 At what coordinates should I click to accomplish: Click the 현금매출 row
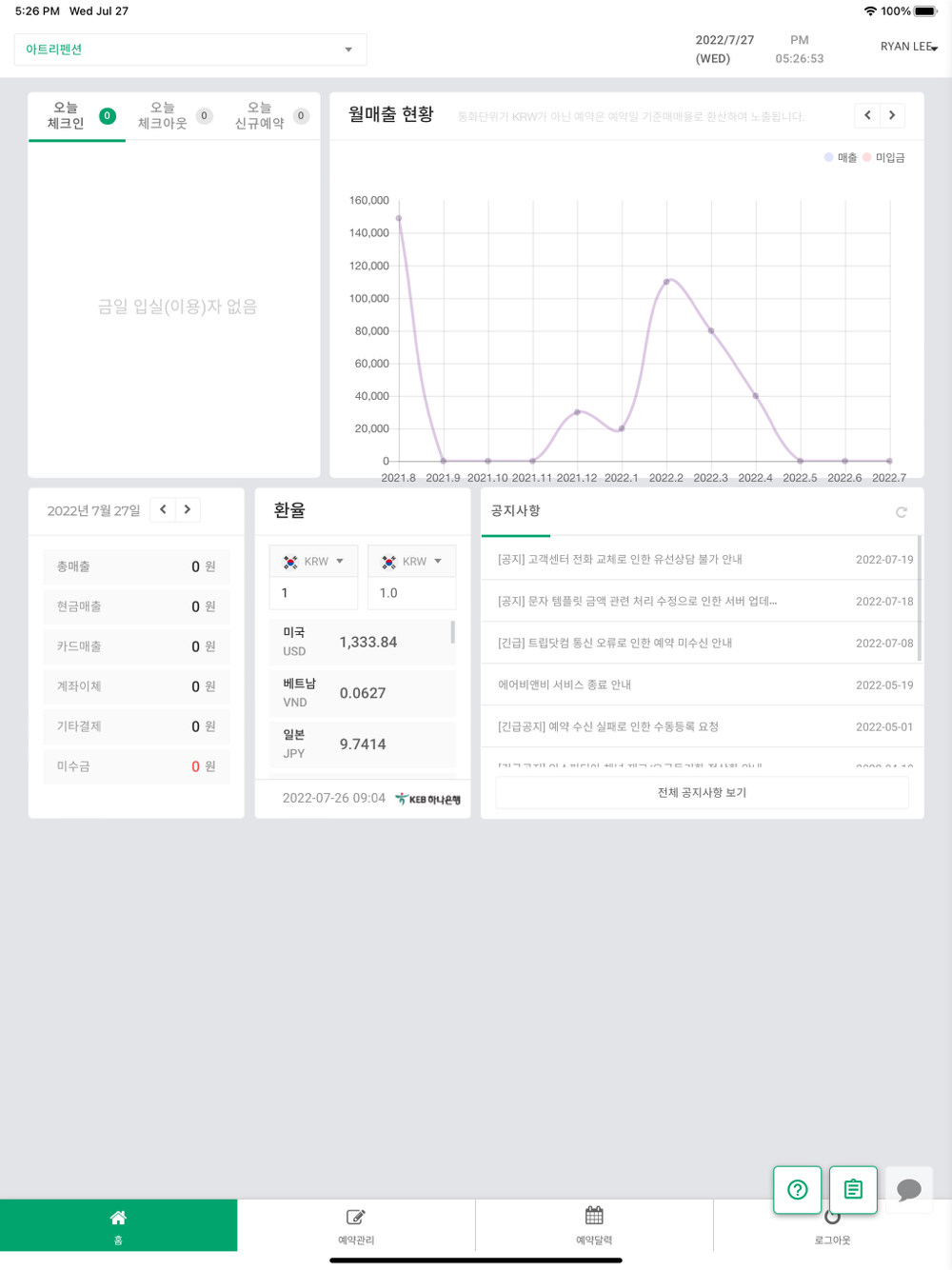[x=136, y=606]
